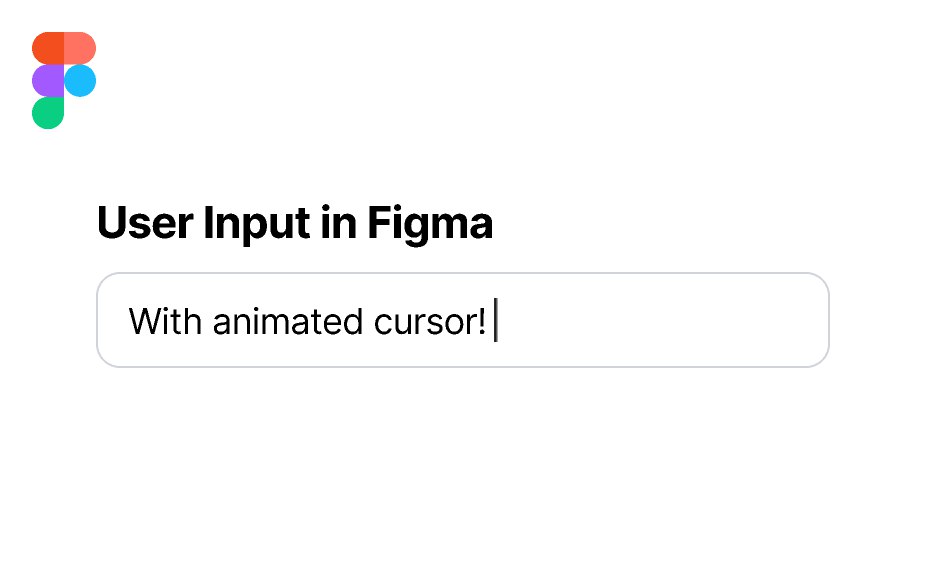Click the red top-left segment of Figma logo
This screenshot has width=926, height=564.
tap(48, 48)
